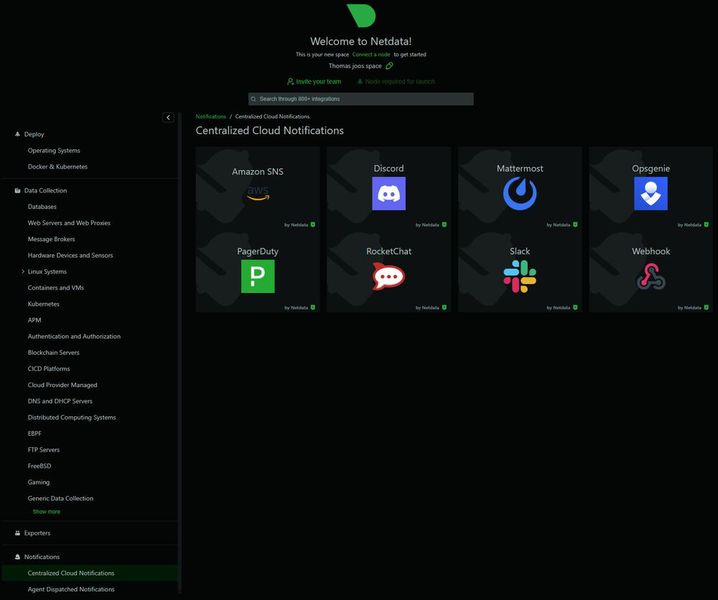The width and height of the screenshot is (718, 600).
Task: Open the RocketChat logo icon
Action: (389, 276)
